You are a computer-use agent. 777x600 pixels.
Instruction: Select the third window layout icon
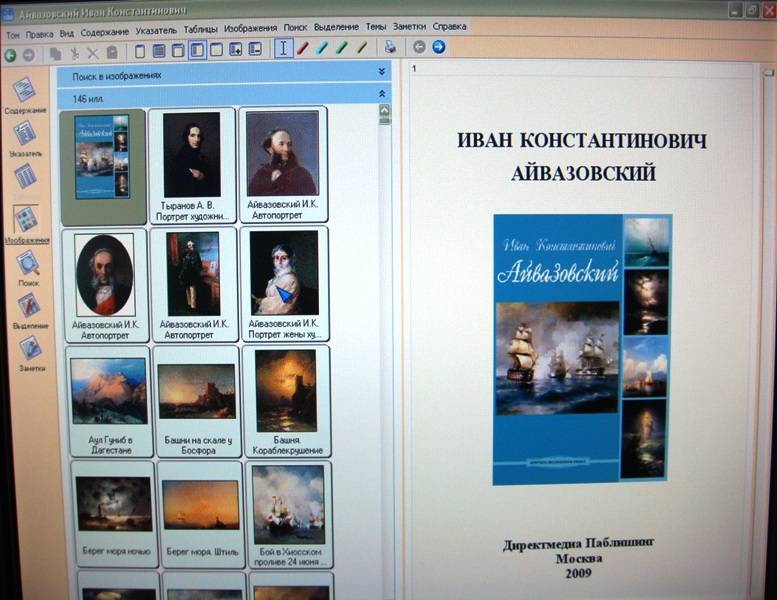178,51
